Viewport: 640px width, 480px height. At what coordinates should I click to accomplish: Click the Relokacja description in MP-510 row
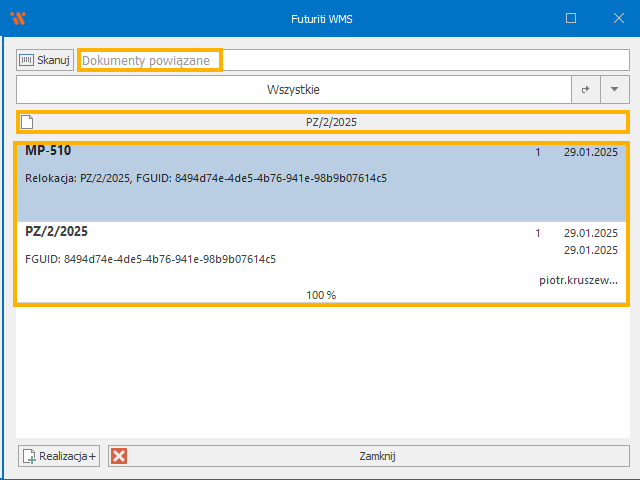point(205,178)
